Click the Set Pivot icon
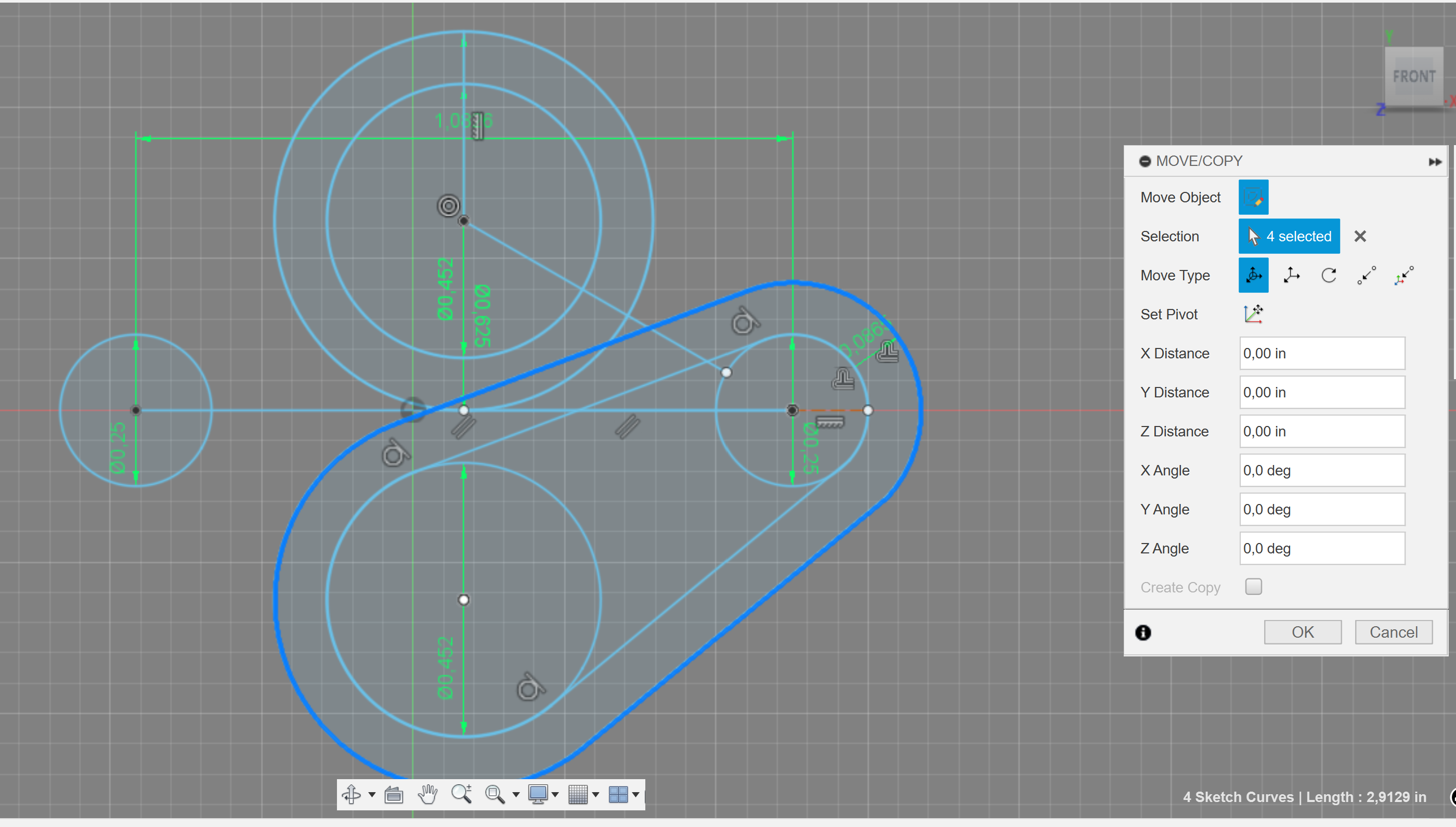Image resolution: width=1456 pixels, height=827 pixels. 1253,314
